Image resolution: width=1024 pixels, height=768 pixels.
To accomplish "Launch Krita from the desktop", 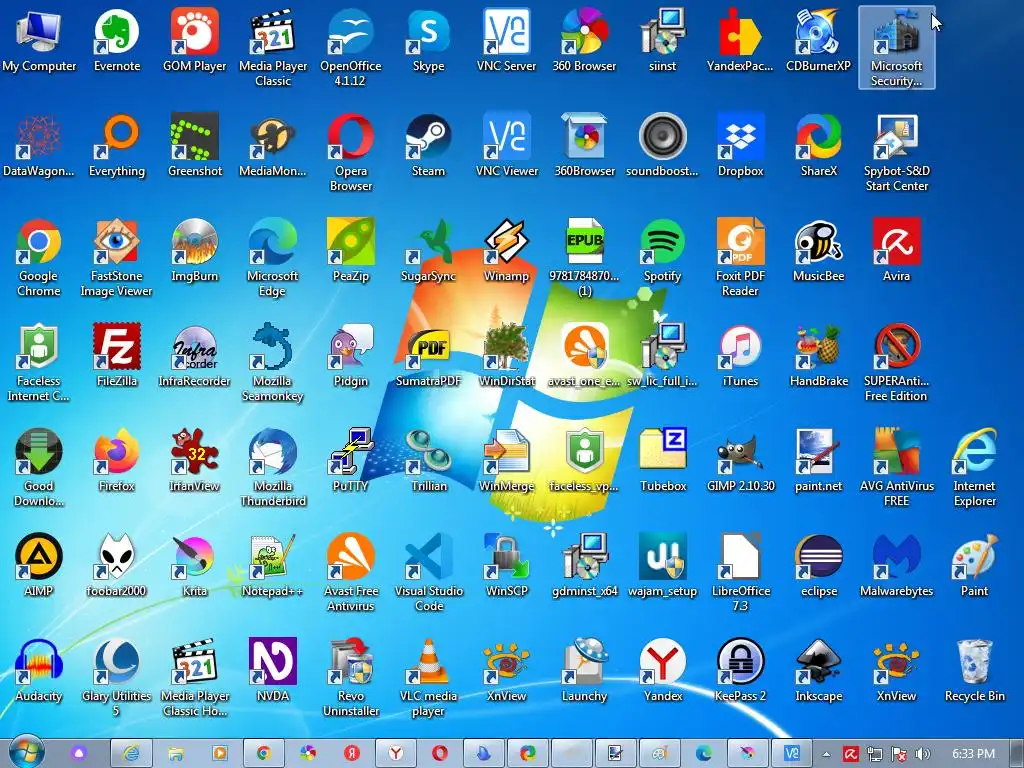I will 195,566.
